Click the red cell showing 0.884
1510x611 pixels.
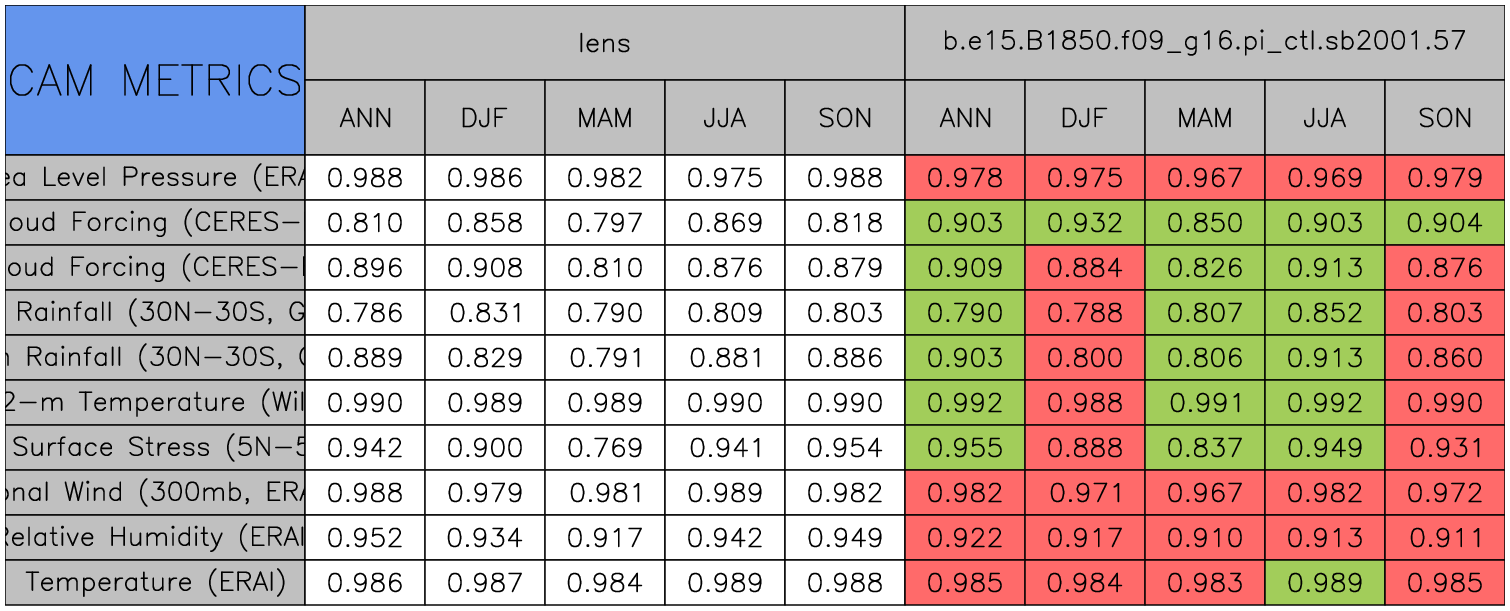(1084, 268)
